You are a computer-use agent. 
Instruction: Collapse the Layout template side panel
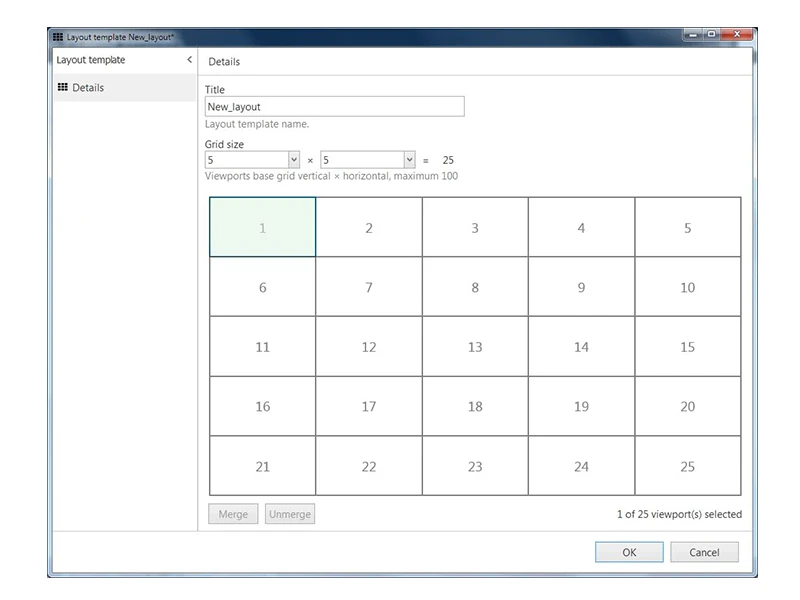point(189,60)
